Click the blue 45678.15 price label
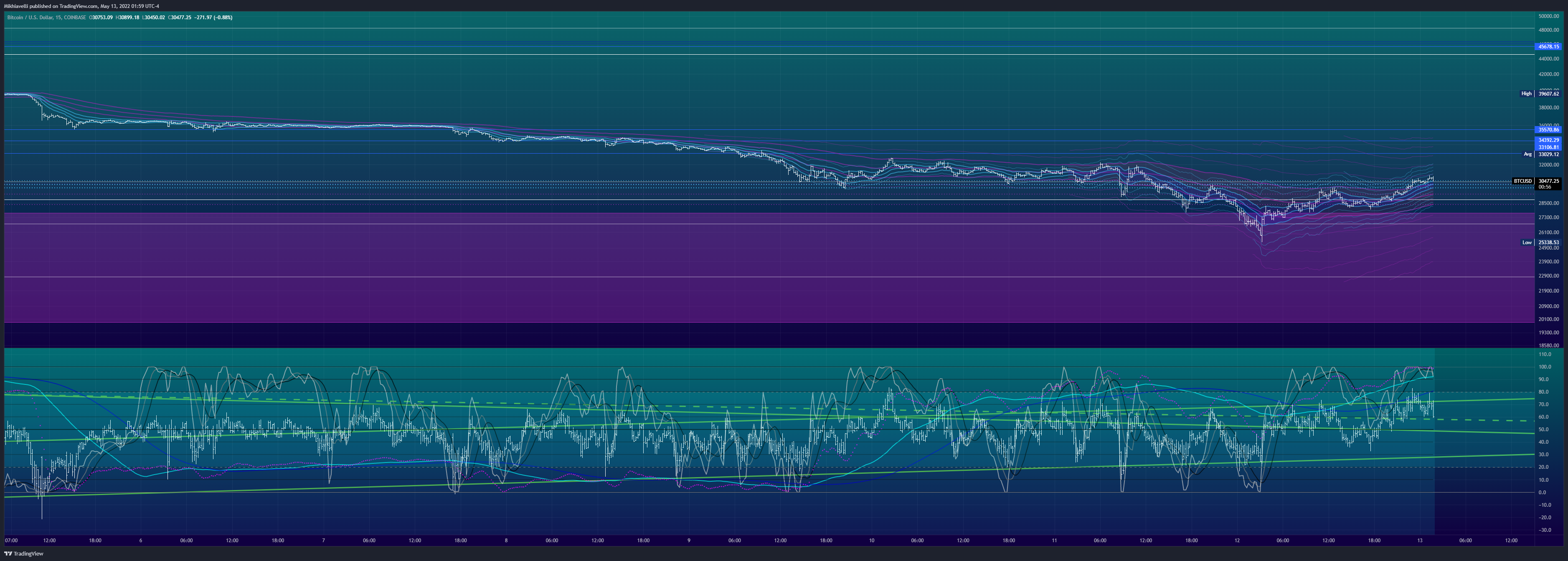The height and width of the screenshot is (561, 1568). coord(1548,47)
